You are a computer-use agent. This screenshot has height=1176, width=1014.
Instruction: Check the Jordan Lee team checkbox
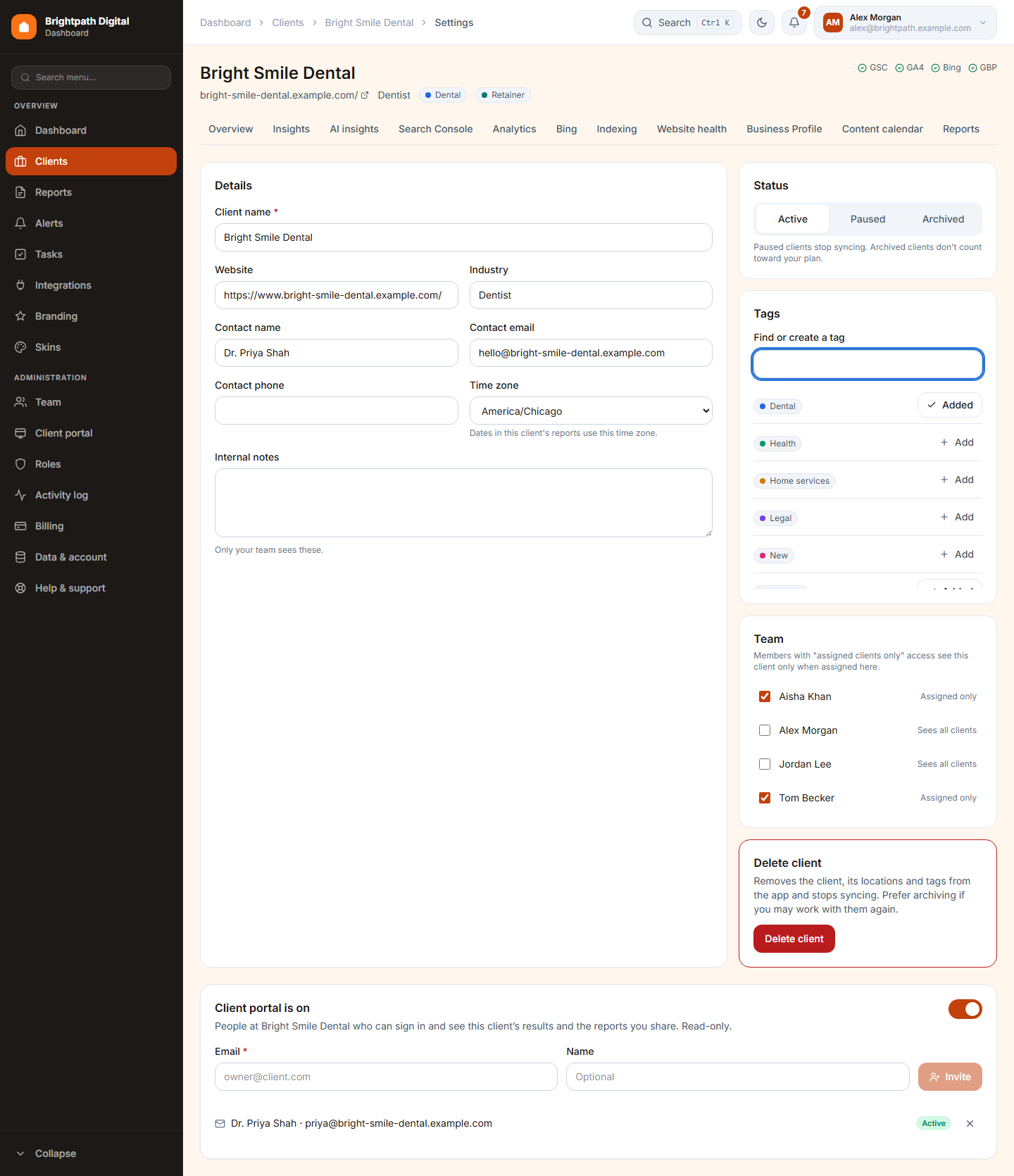(765, 764)
